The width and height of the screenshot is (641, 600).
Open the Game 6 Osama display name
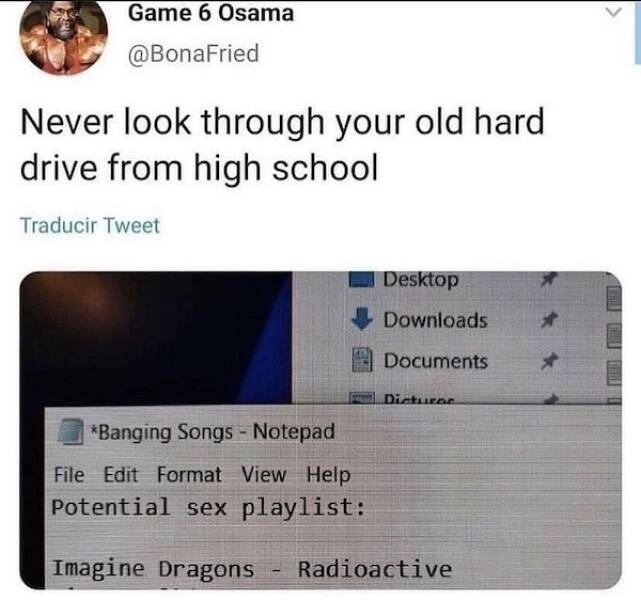(x=211, y=13)
